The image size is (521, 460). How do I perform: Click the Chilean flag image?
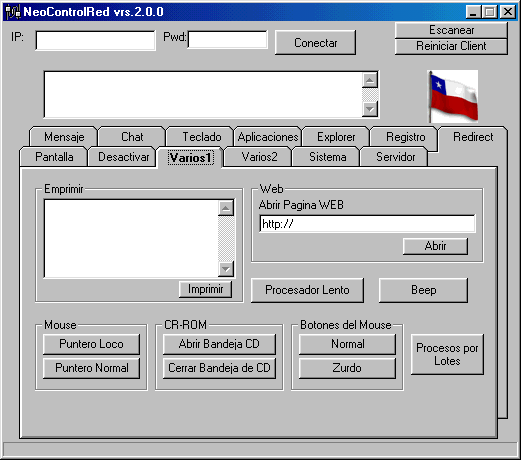453,96
